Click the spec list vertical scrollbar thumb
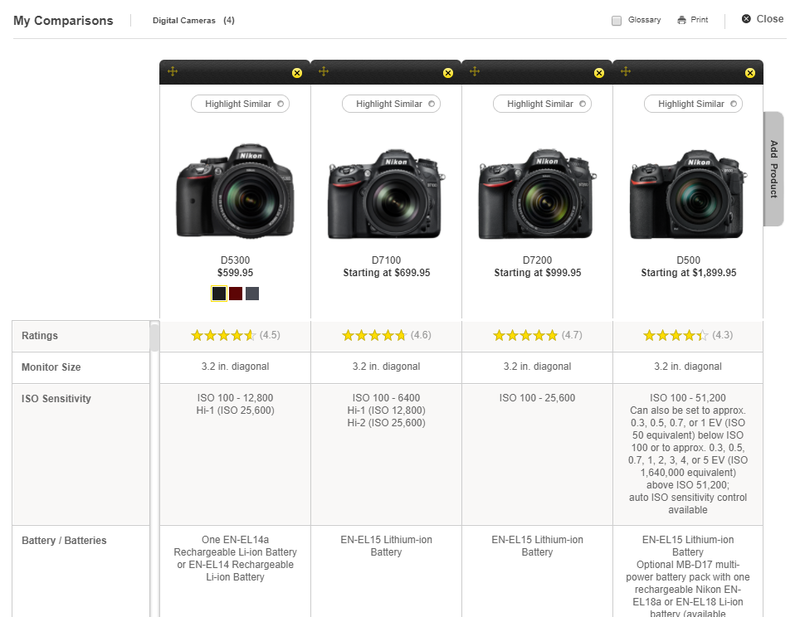This screenshot has width=800, height=617. [x=155, y=337]
